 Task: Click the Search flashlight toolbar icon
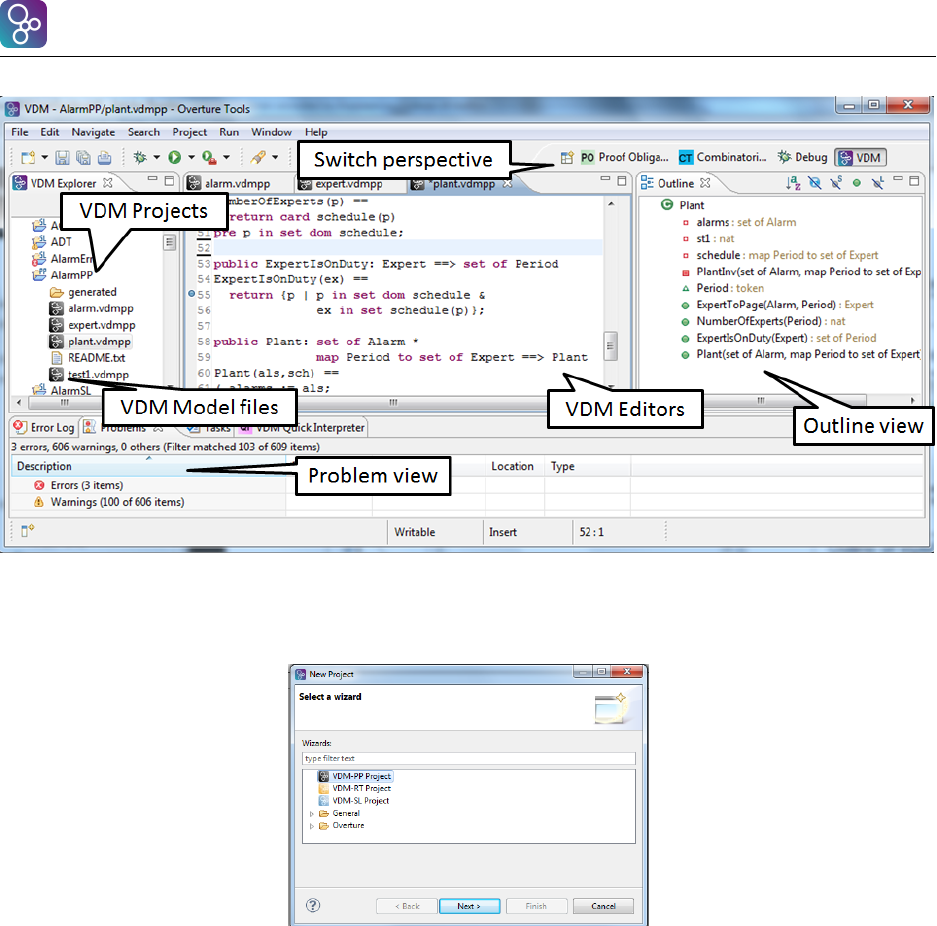point(258,157)
